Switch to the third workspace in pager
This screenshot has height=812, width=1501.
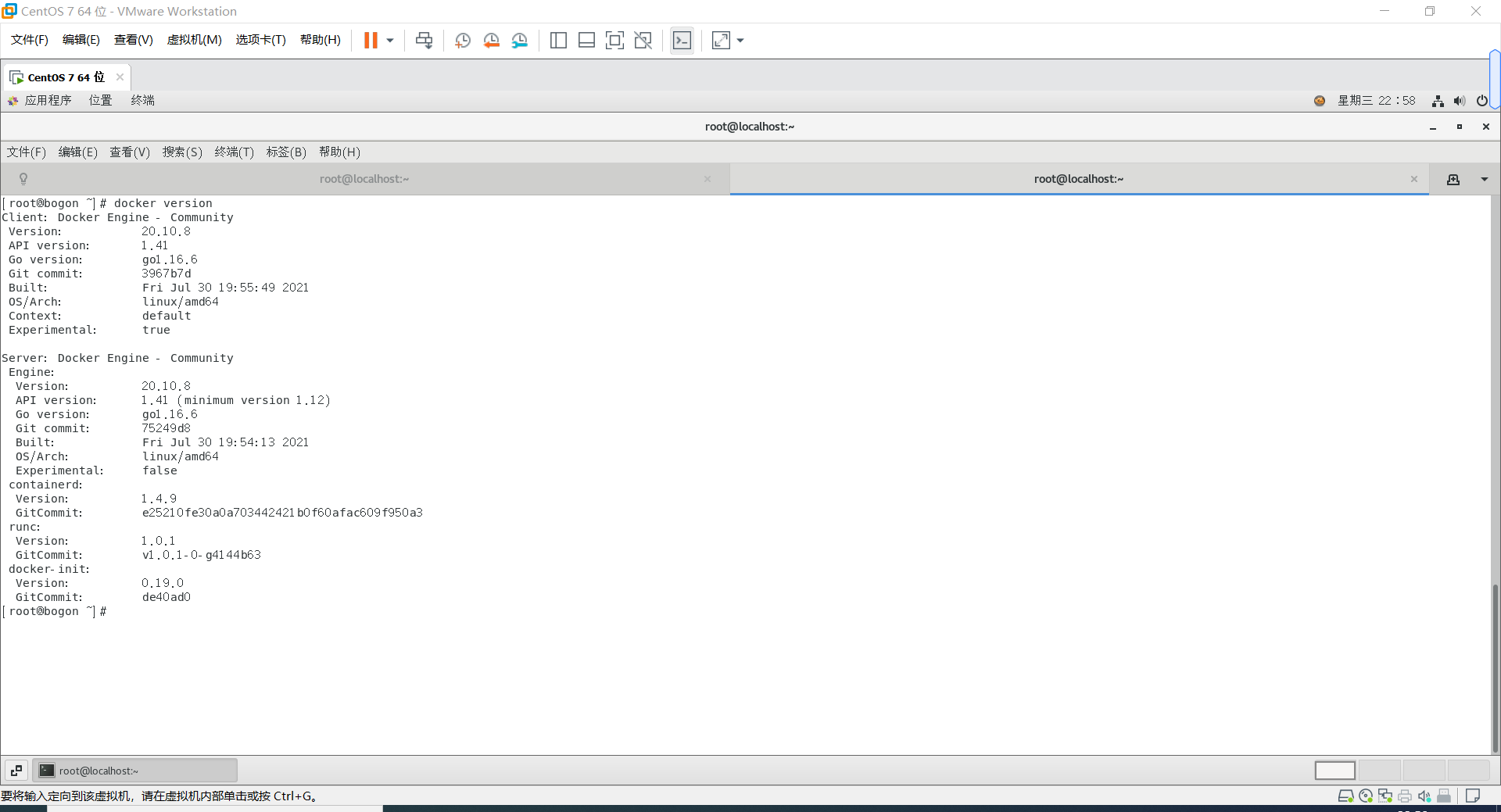tap(1424, 771)
